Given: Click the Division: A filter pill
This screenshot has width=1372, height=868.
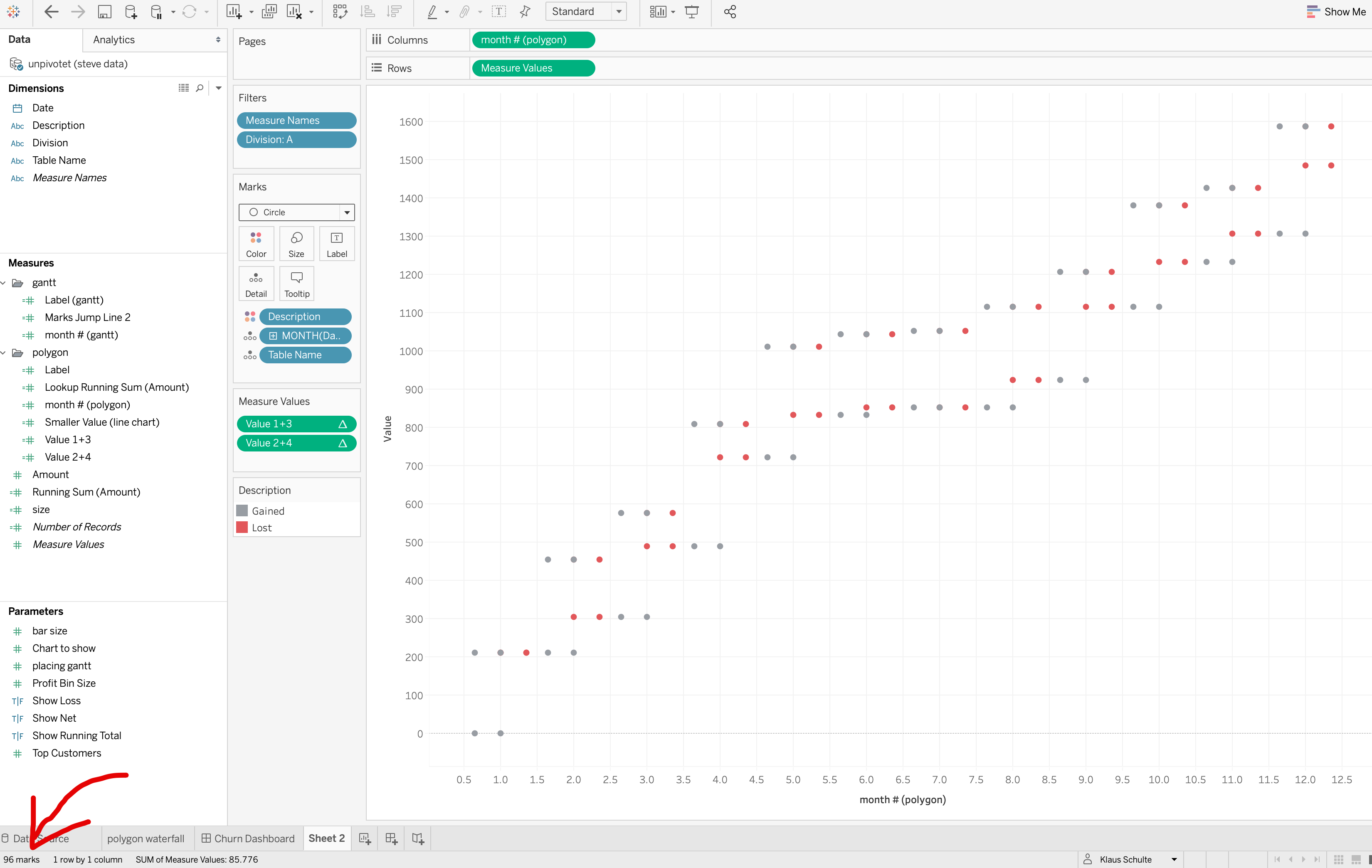Looking at the screenshot, I should (296, 140).
